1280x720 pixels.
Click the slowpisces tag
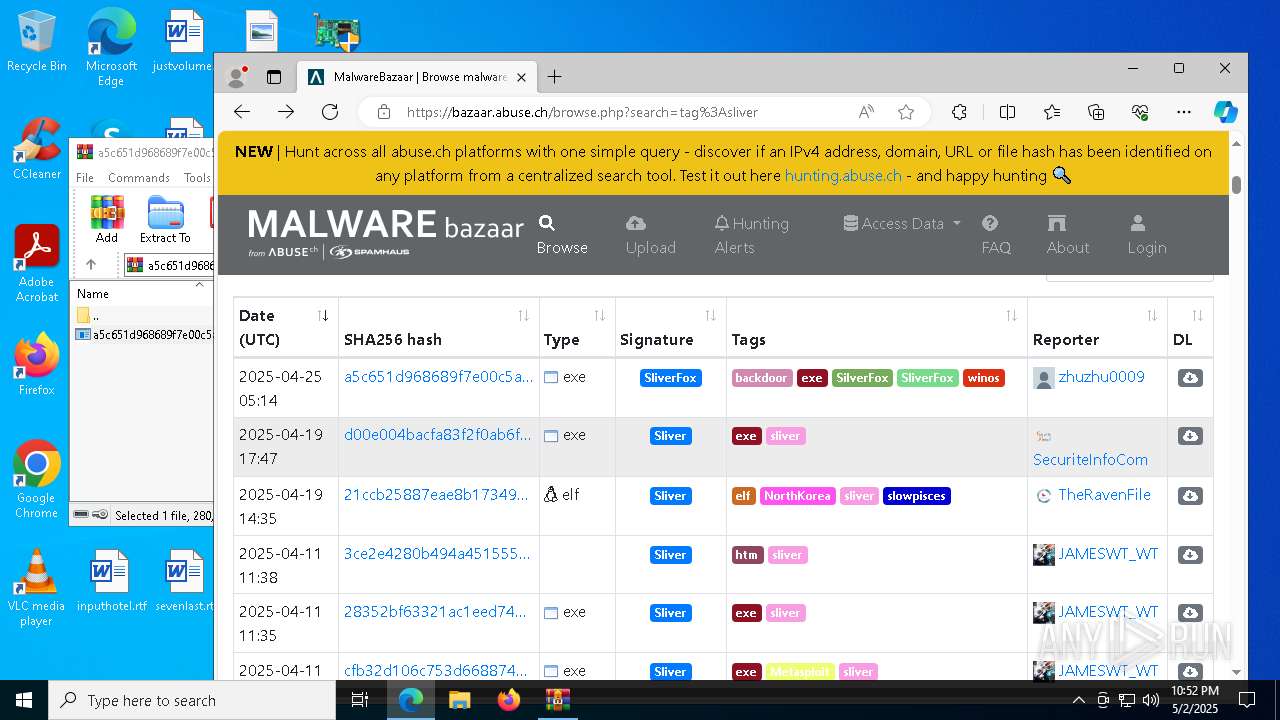pos(916,496)
